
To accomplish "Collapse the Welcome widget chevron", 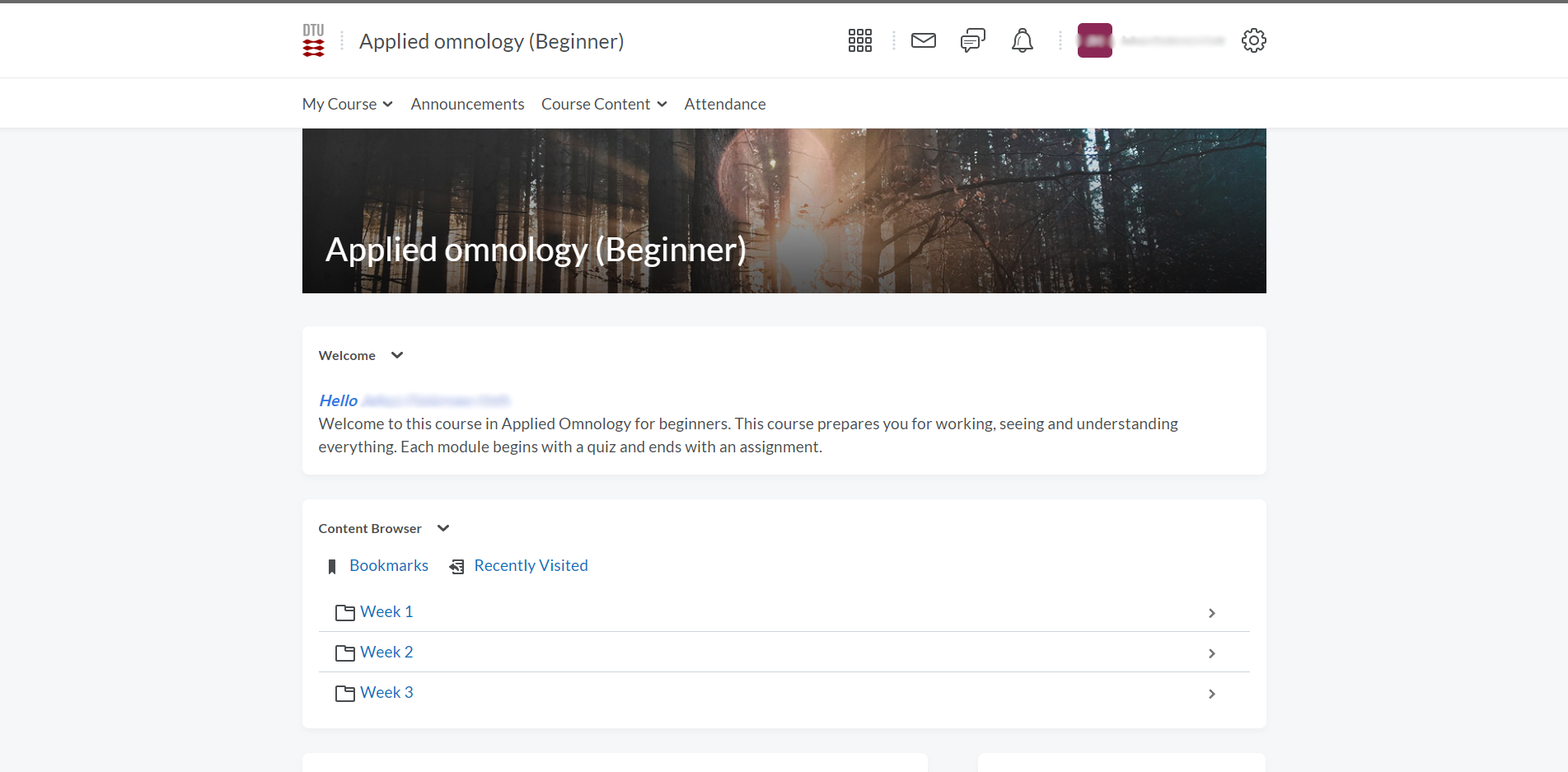I will [x=397, y=355].
